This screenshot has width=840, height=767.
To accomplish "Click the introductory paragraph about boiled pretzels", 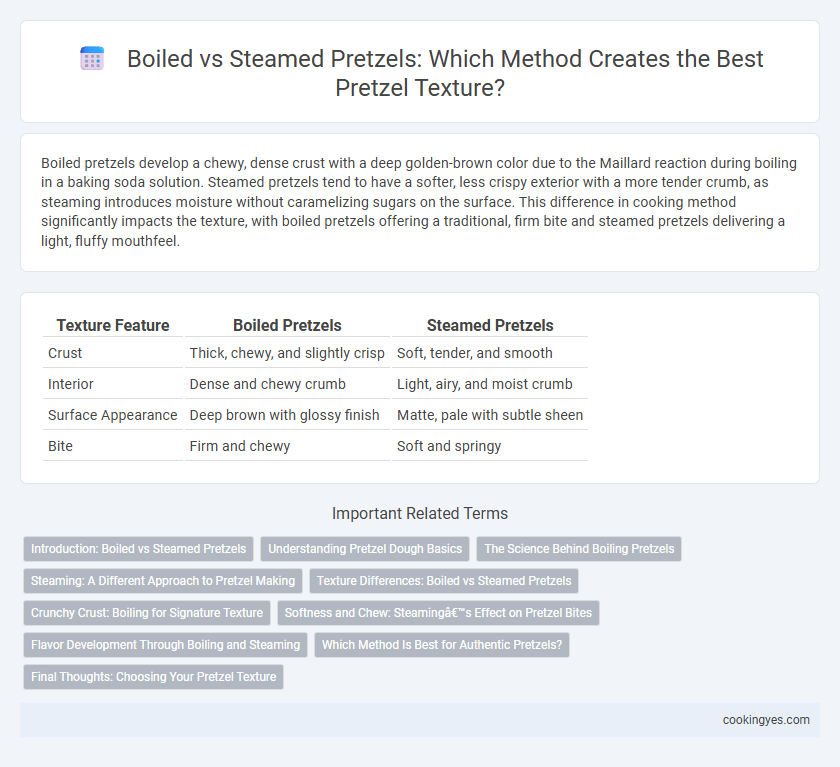I will [x=420, y=202].
